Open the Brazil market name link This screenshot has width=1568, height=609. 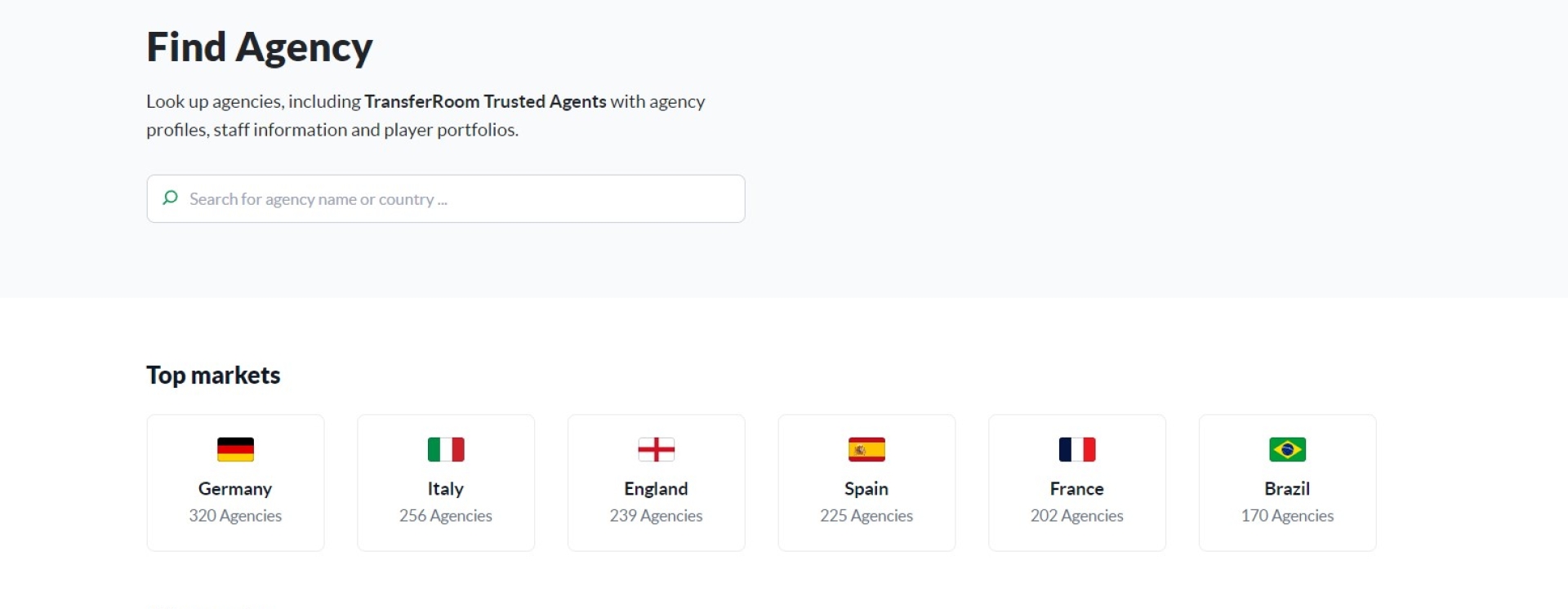tap(1287, 489)
